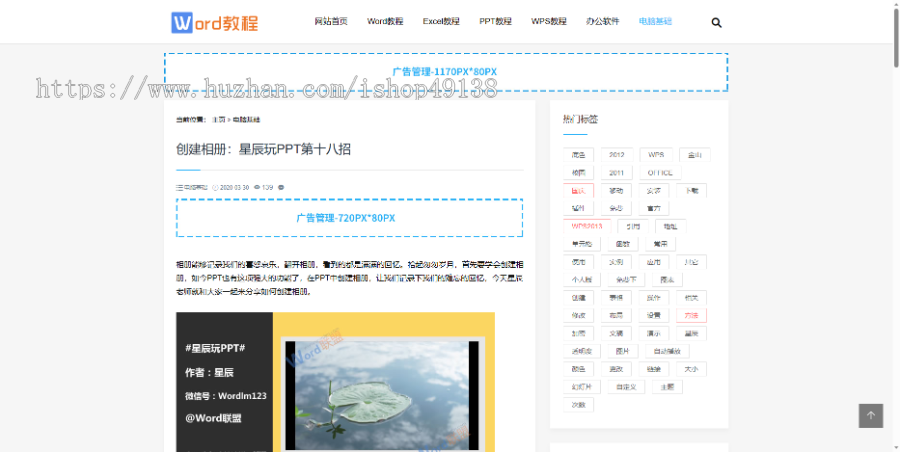Click the 官方 tag
Viewport: 900px width, 452px height.
(653, 208)
